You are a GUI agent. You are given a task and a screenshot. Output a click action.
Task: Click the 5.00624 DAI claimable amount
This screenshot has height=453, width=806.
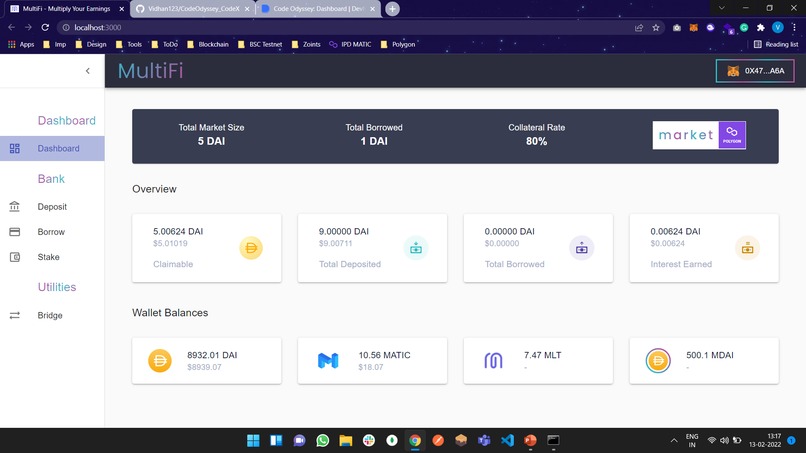point(178,231)
